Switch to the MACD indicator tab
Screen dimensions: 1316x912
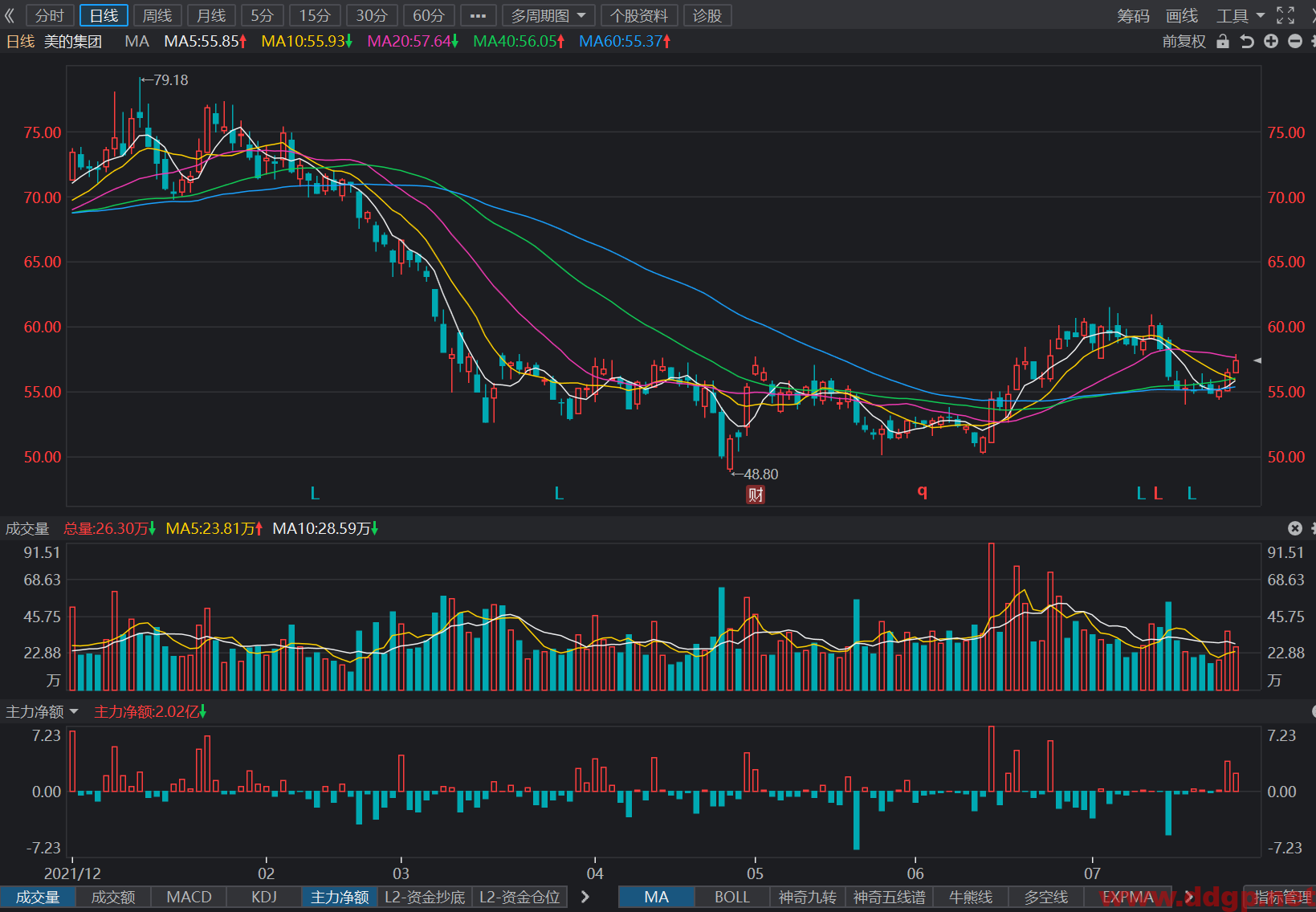[189, 897]
